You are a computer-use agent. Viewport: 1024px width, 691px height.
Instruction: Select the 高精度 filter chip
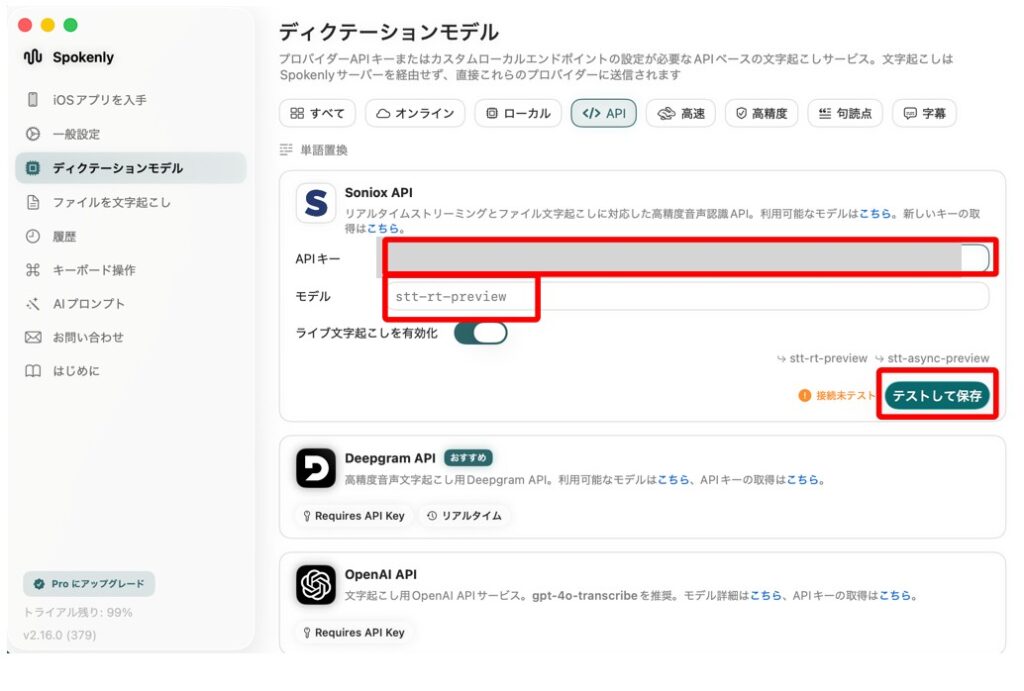pos(761,114)
